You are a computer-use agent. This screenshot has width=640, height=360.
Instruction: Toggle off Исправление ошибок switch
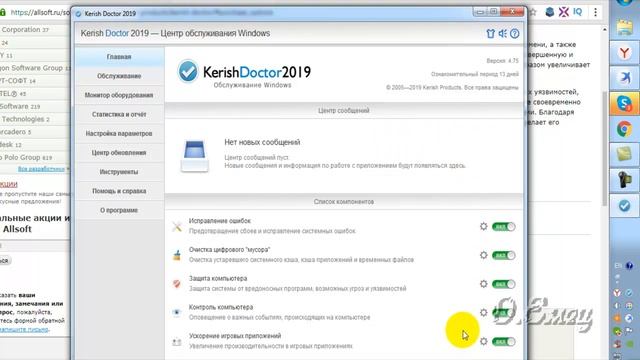(x=504, y=227)
